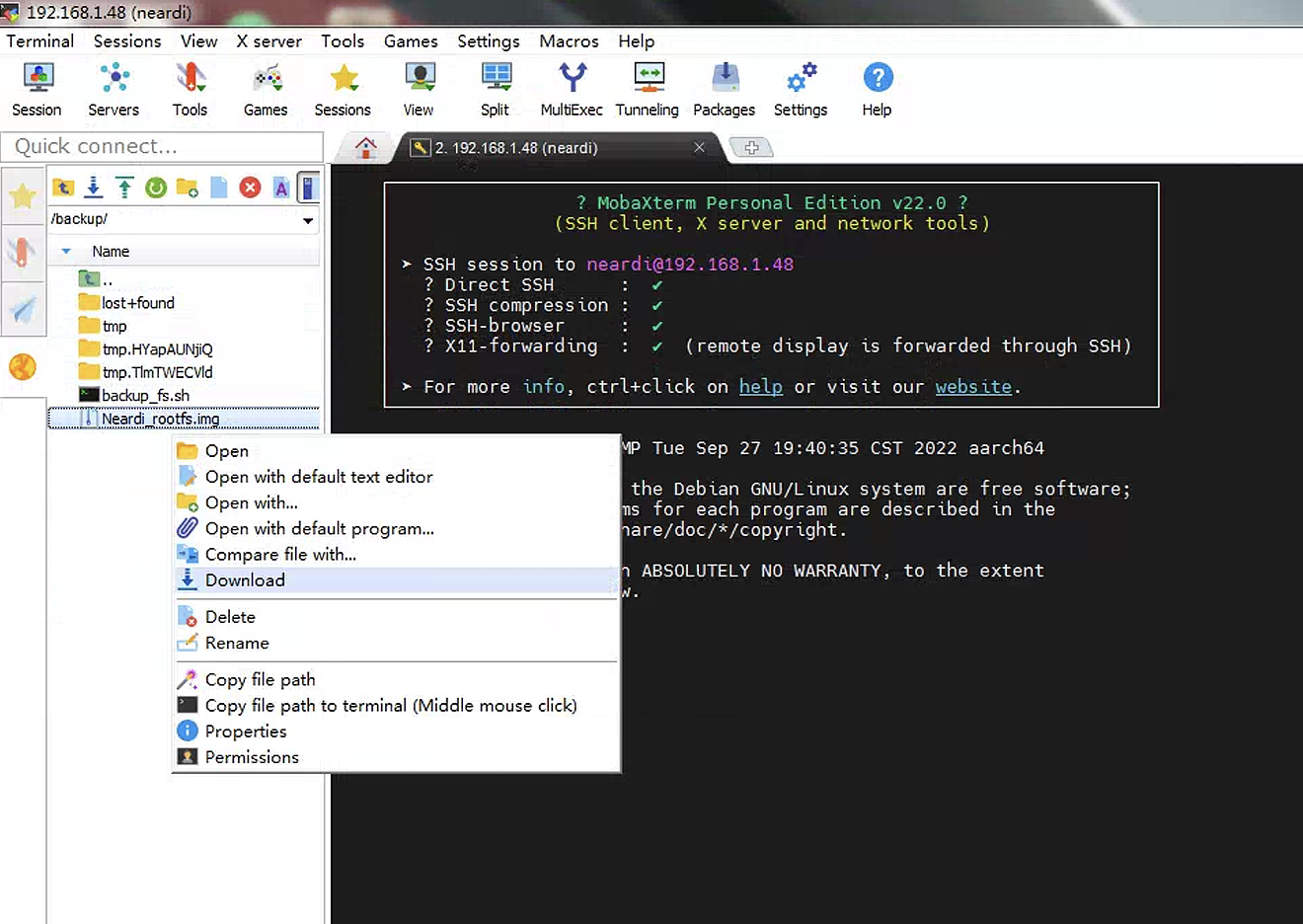Open the star Sessions sidebar tab
1303x924 pixels.
click(23, 197)
